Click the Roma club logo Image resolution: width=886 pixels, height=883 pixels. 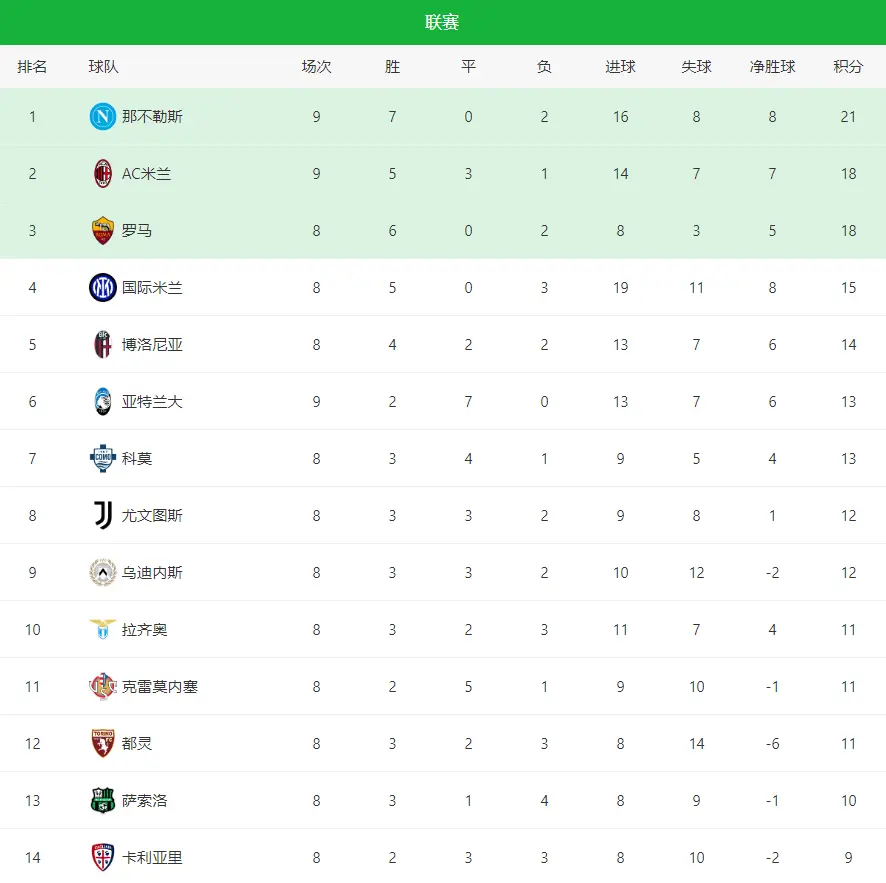pyautogui.click(x=103, y=231)
